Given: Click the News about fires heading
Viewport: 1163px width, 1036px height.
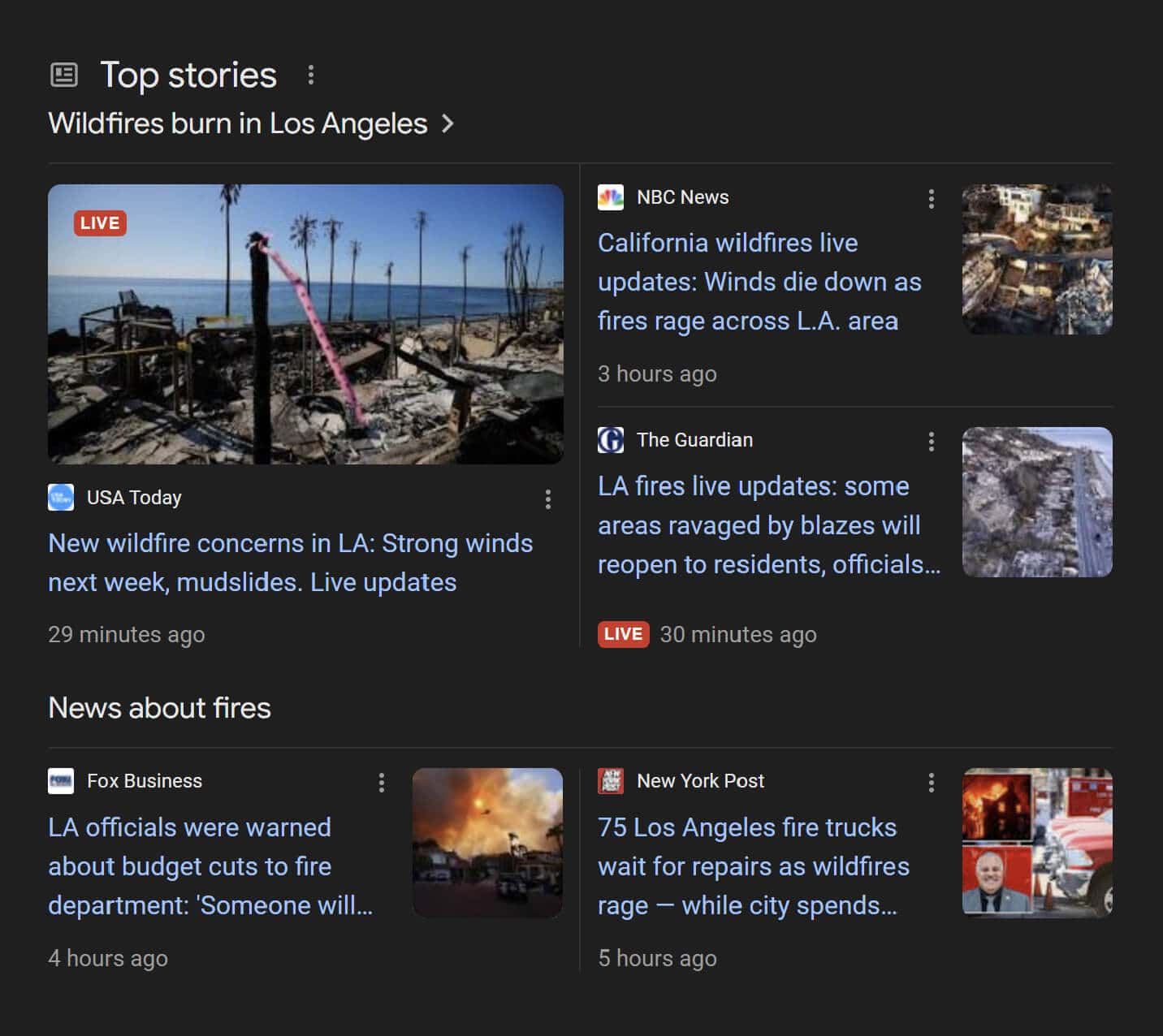Looking at the screenshot, I should (160, 708).
